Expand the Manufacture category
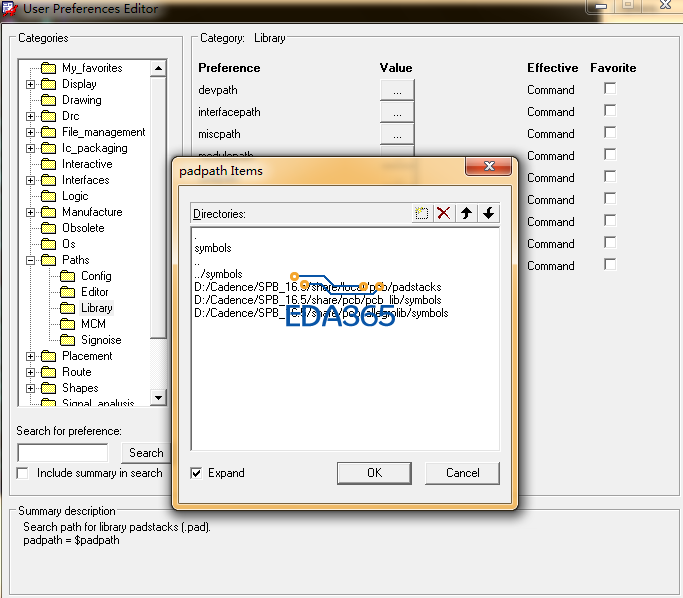Image resolution: width=683 pixels, height=598 pixels. point(30,213)
